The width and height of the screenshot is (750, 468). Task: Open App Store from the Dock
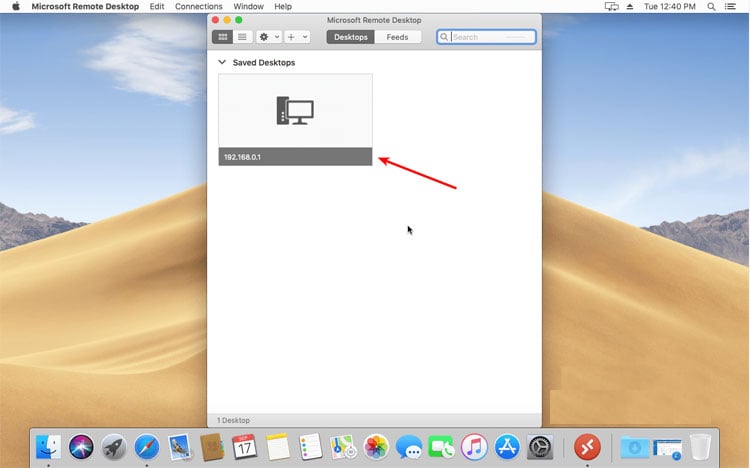click(x=507, y=447)
